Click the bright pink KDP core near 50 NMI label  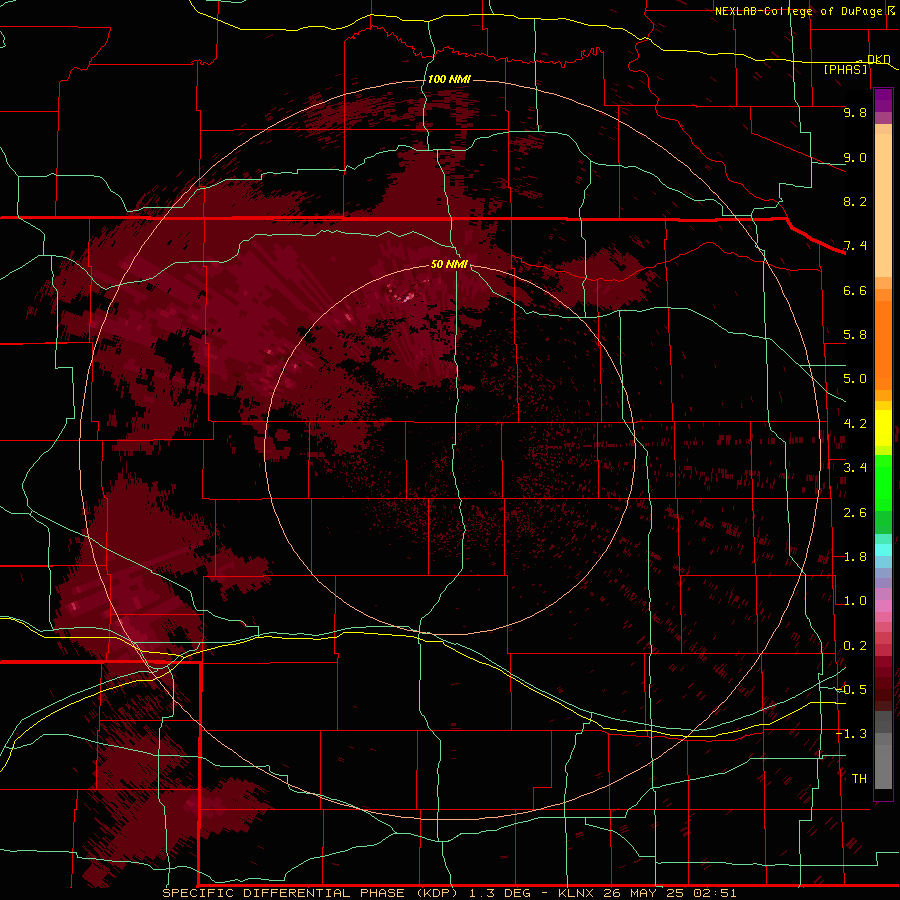(406, 297)
